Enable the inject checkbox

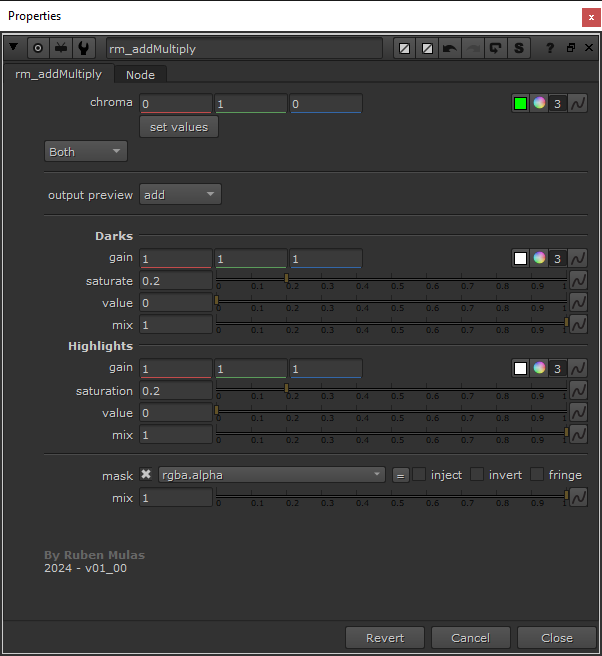tap(420, 475)
